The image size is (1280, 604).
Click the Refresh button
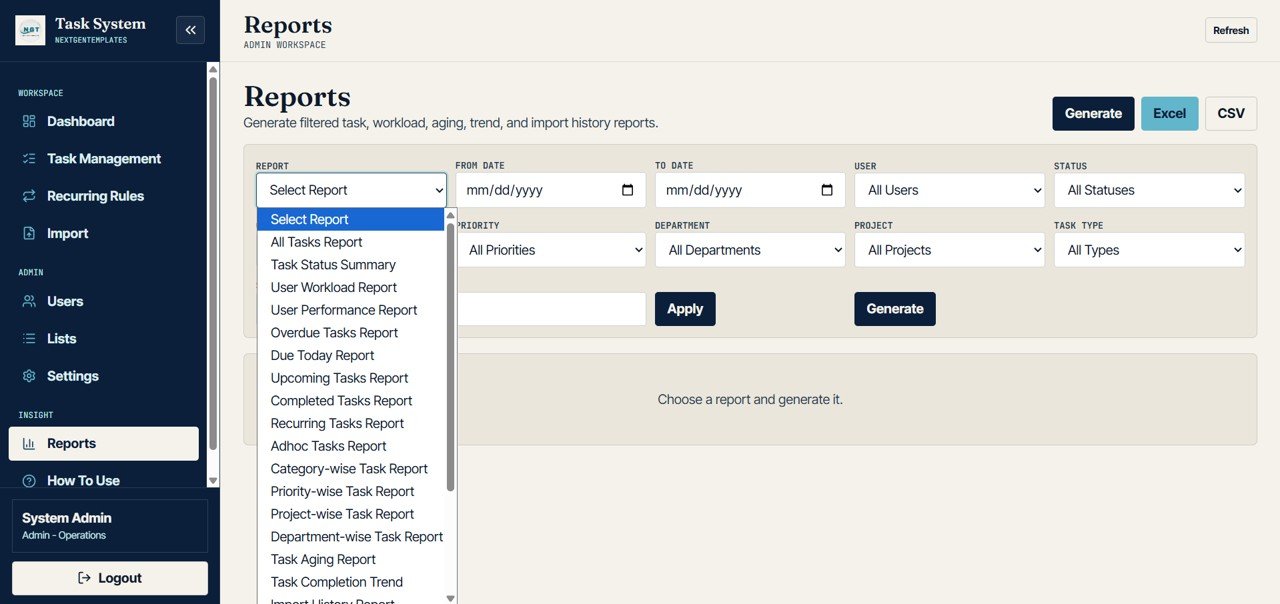click(x=1231, y=30)
